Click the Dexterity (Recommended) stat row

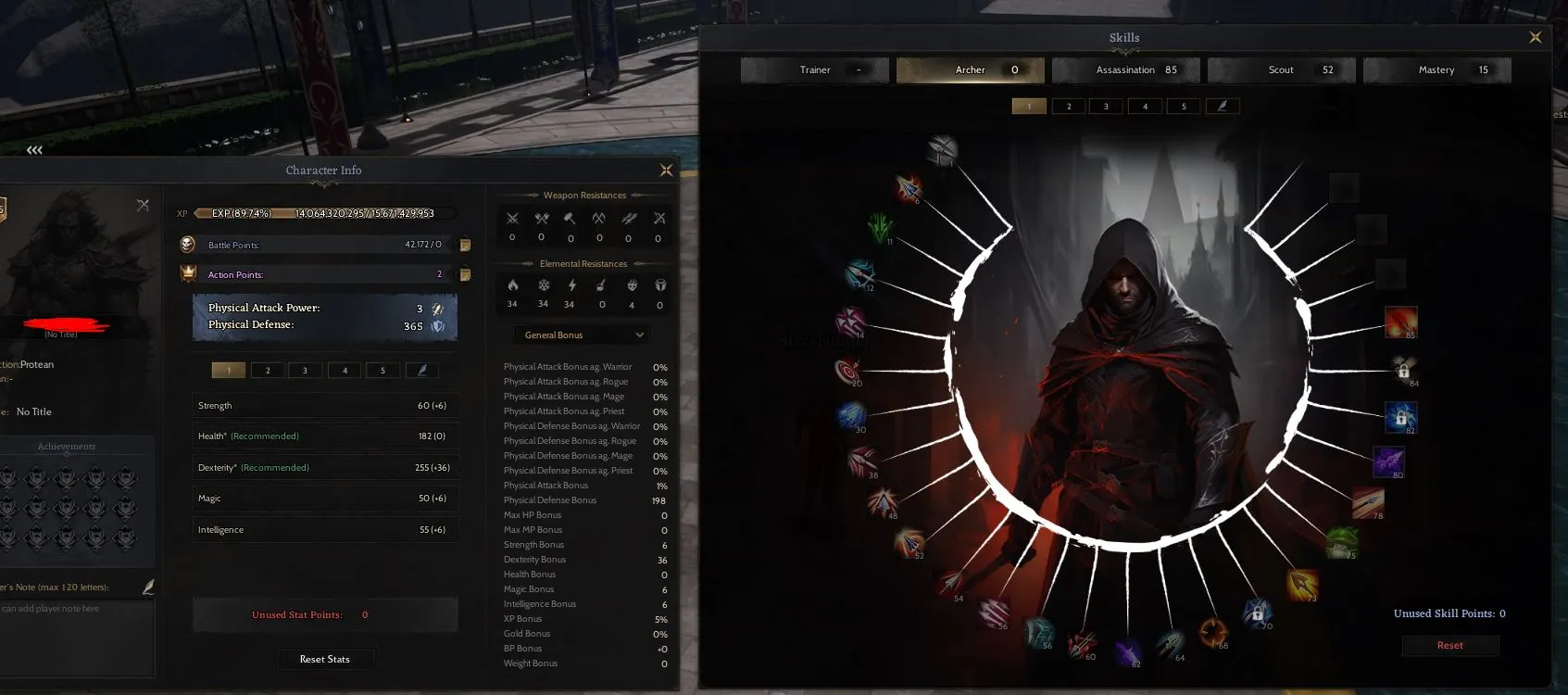click(x=325, y=467)
